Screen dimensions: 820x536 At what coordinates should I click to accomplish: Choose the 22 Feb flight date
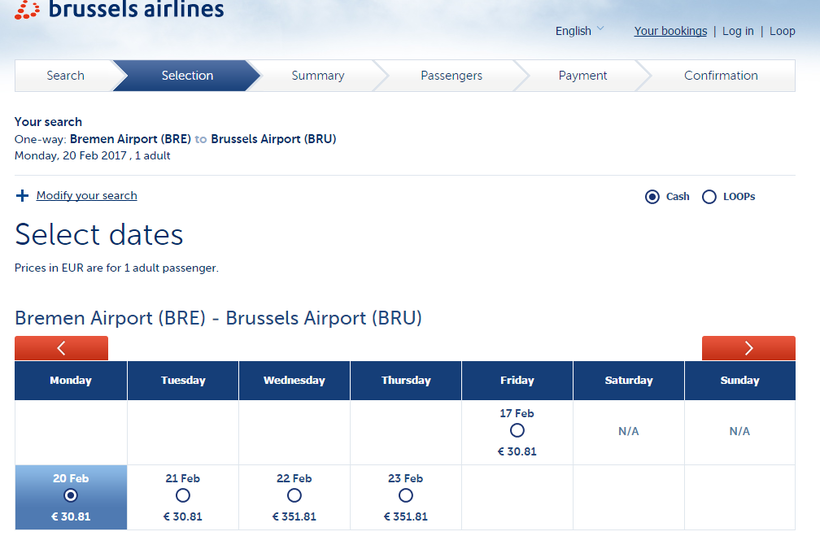(294, 495)
